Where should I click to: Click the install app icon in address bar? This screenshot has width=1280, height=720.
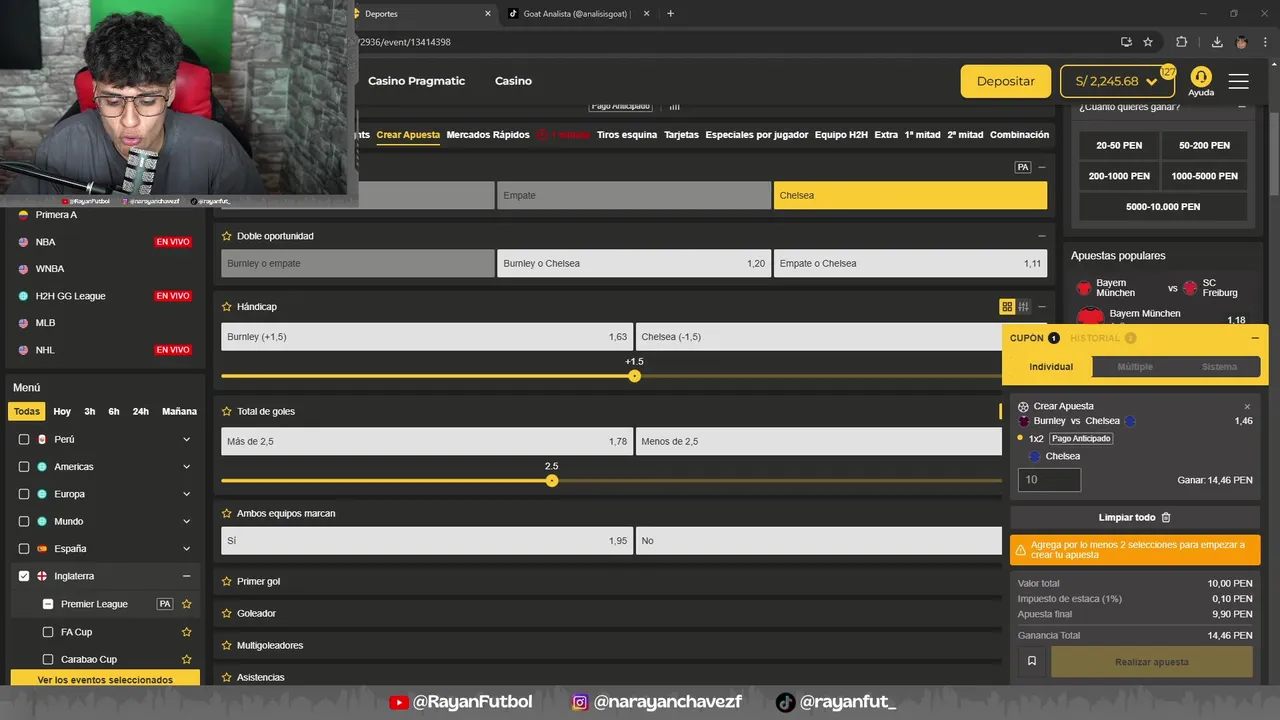coord(1126,42)
